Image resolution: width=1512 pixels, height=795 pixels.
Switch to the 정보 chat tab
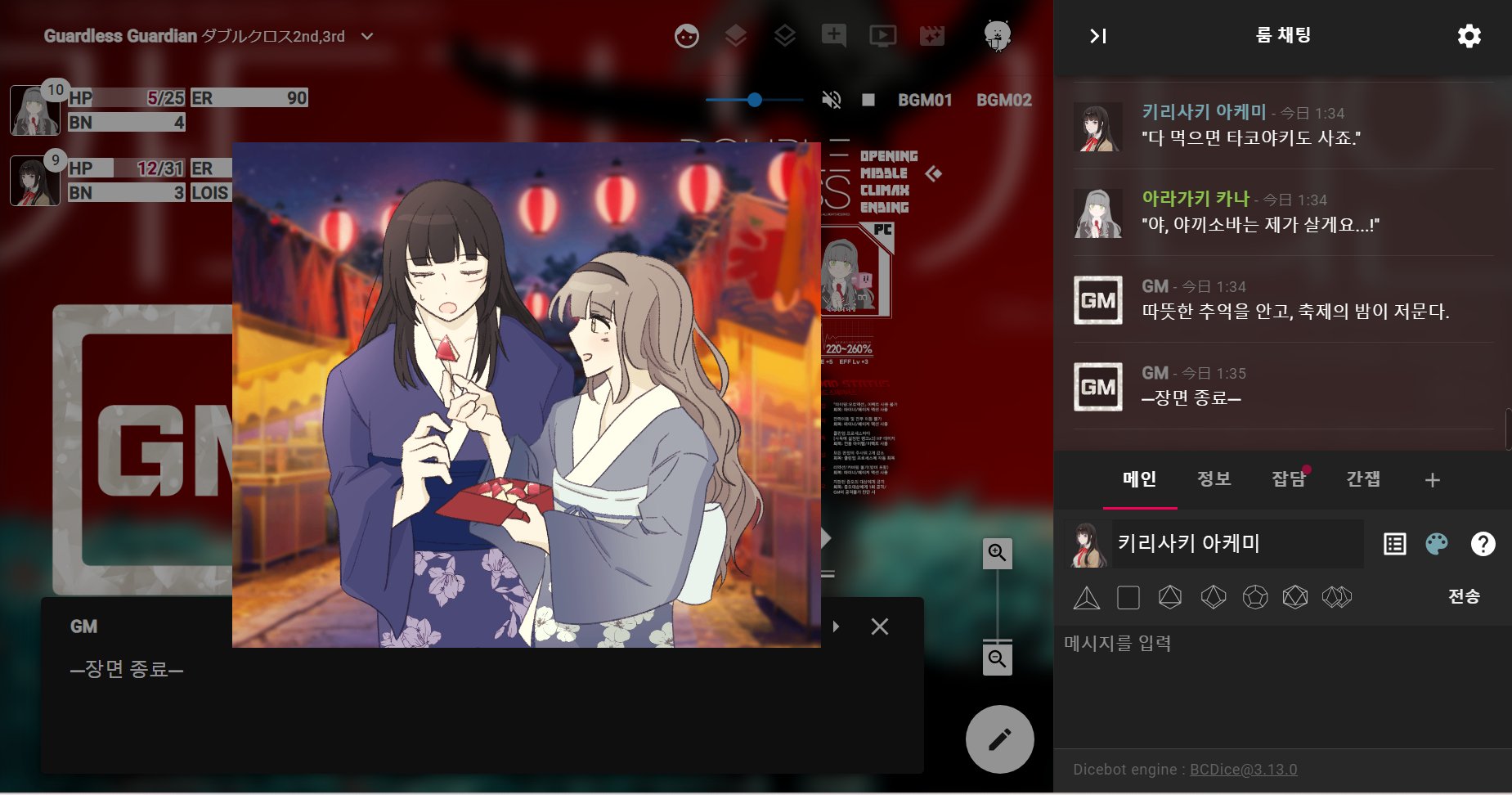coord(1214,479)
